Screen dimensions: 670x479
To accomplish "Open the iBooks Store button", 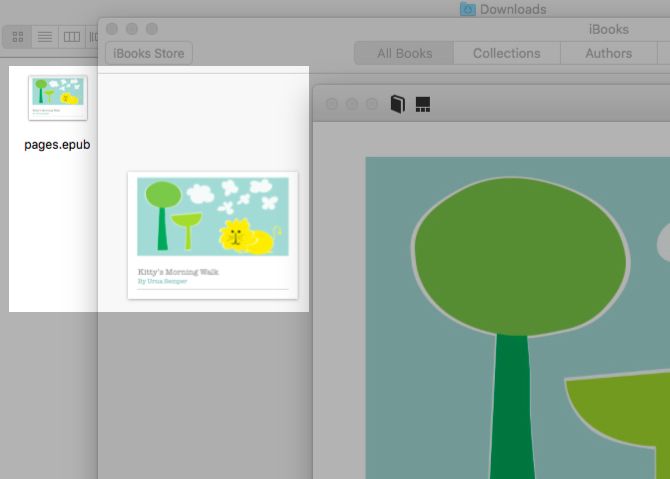I will [149, 53].
